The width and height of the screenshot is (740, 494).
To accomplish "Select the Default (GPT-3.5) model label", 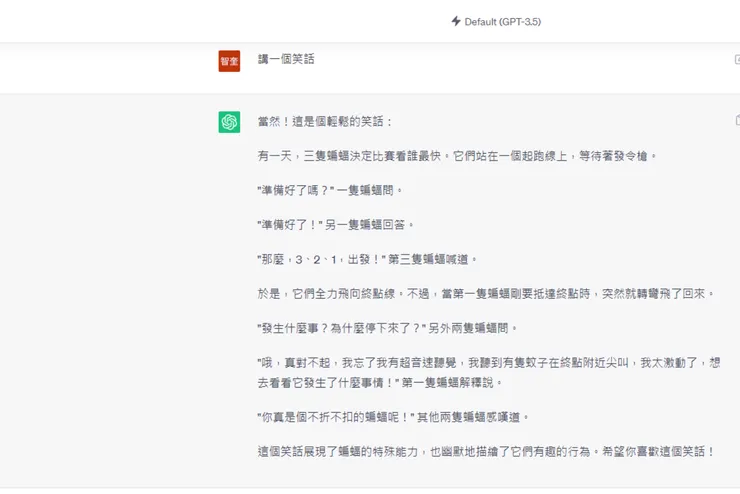I will point(503,22).
